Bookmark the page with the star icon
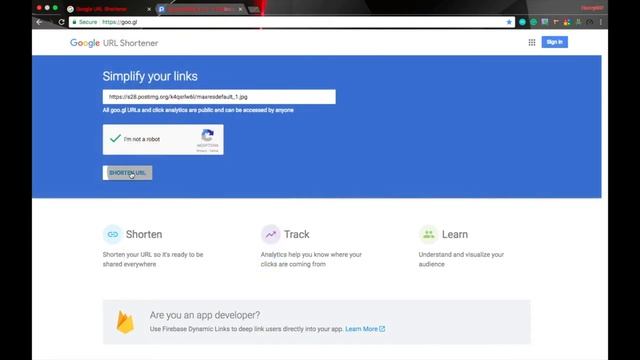Viewport: 640px width, 360px height. (509, 22)
